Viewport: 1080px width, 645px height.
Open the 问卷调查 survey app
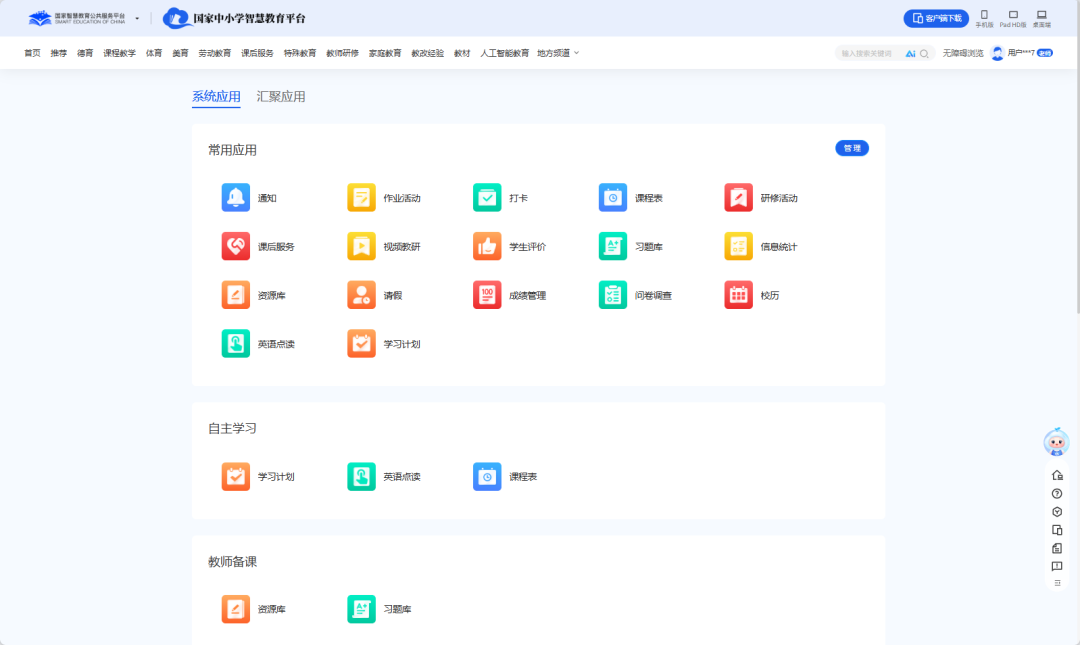click(x=613, y=295)
